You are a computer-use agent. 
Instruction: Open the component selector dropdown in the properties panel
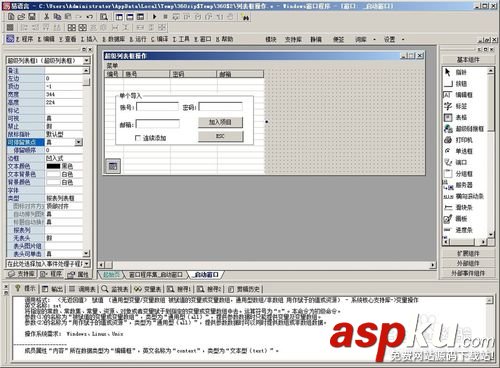click(x=87, y=60)
